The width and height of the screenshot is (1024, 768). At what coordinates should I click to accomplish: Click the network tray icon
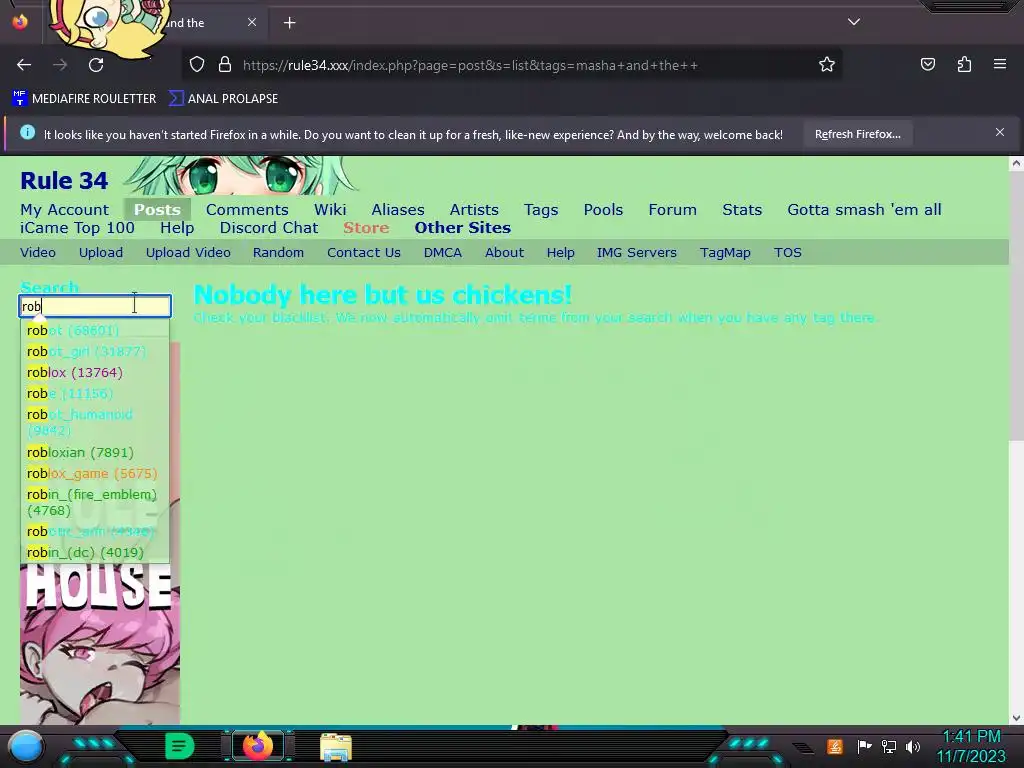[x=889, y=746]
